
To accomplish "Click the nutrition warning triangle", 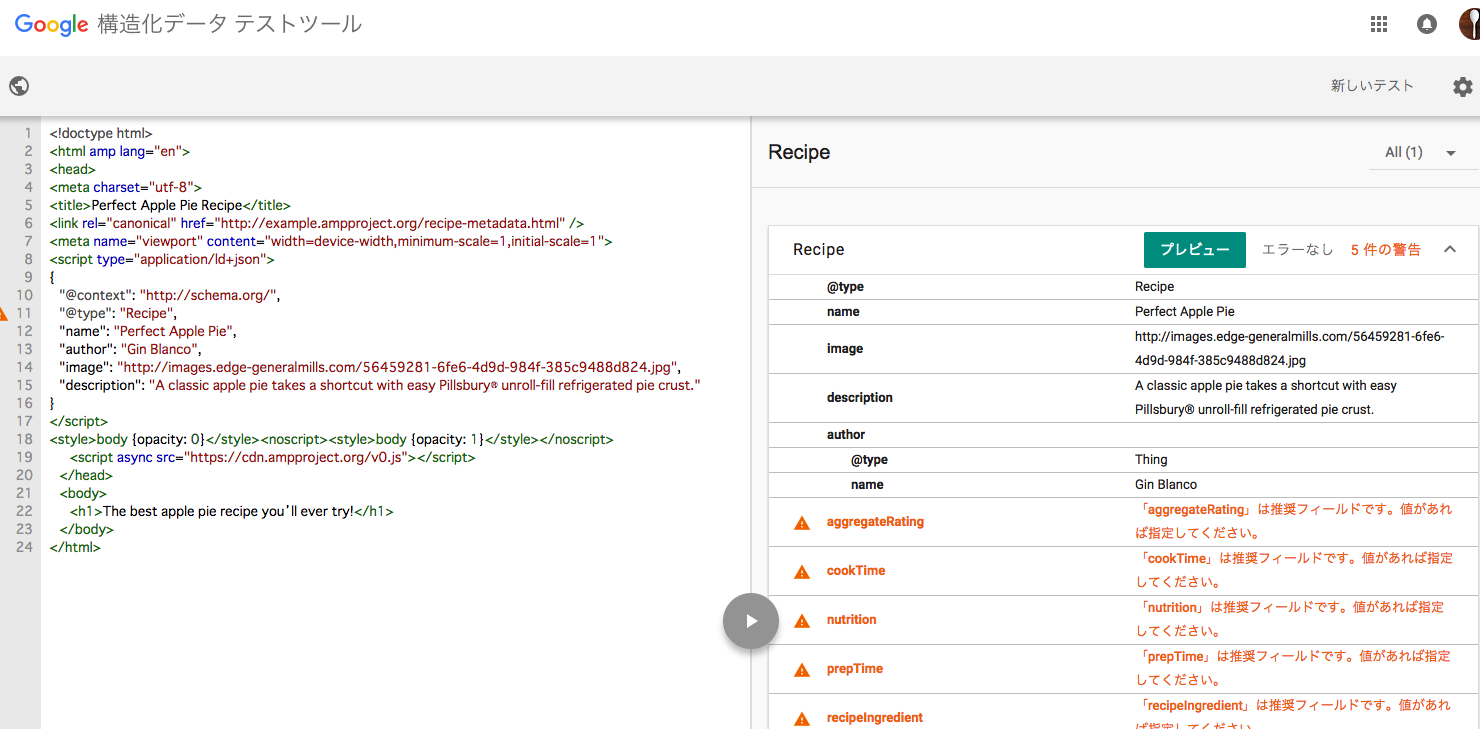I will [801, 619].
